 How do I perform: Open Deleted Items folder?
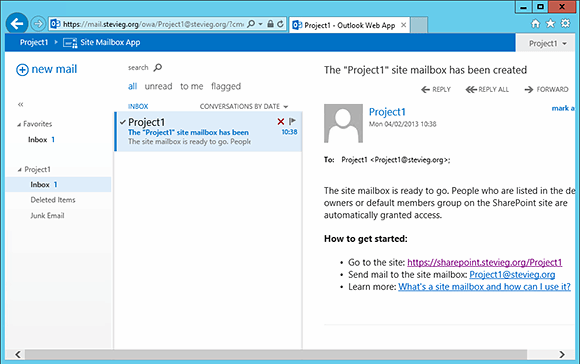pyautogui.click(x=53, y=200)
